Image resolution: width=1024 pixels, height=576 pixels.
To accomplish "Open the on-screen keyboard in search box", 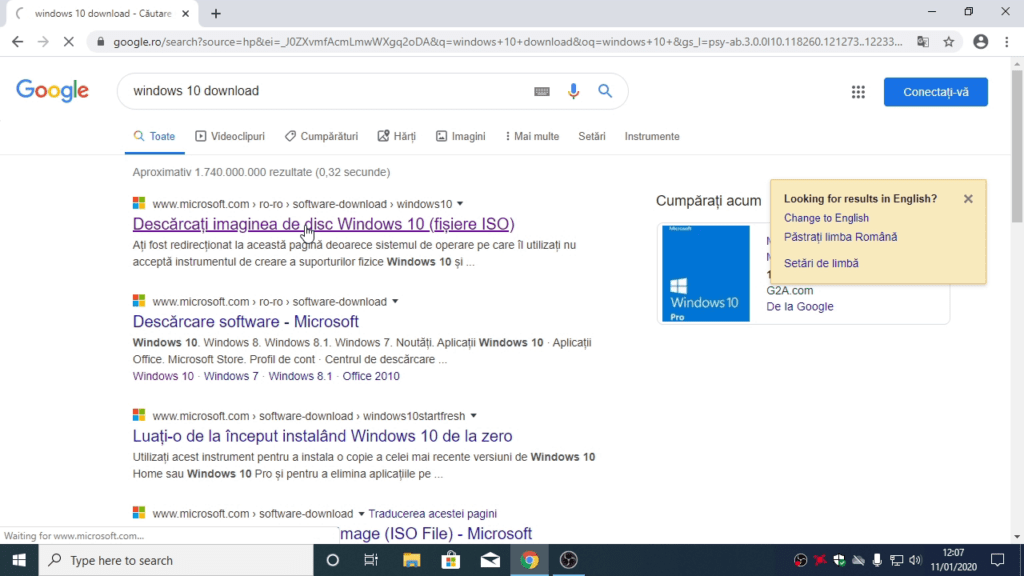I will pyautogui.click(x=541, y=91).
